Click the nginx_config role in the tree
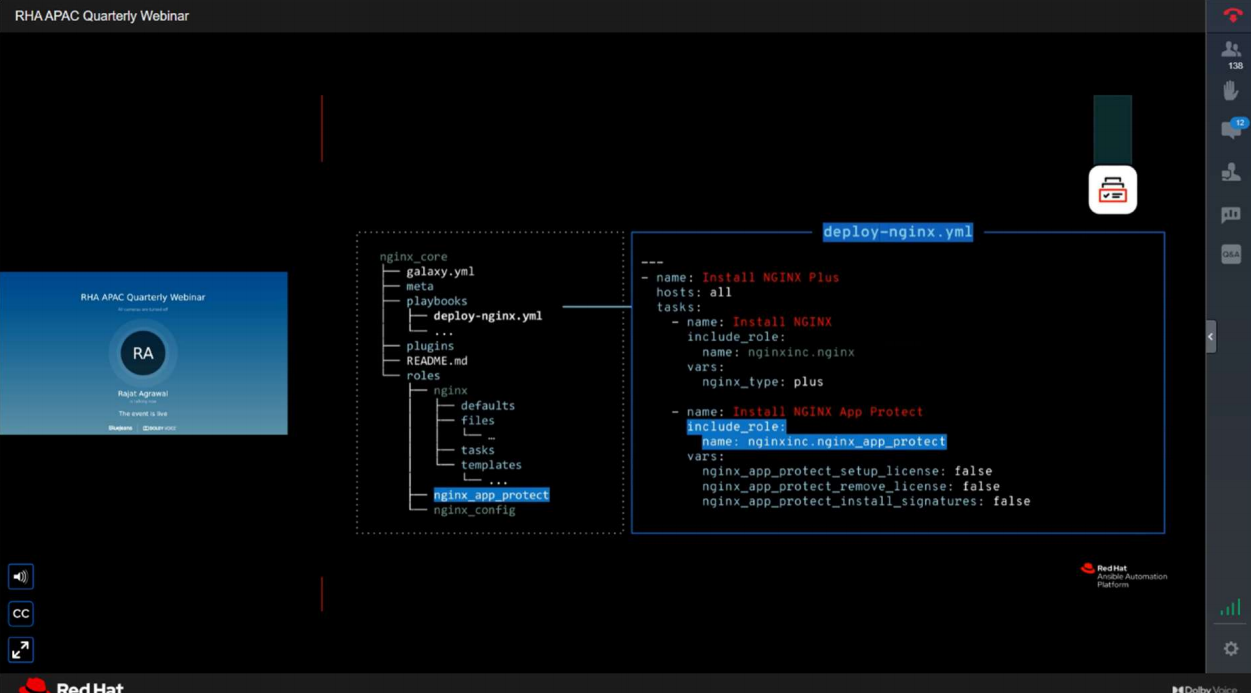The width and height of the screenshot is (1251, 693). [x=474, y=510]
